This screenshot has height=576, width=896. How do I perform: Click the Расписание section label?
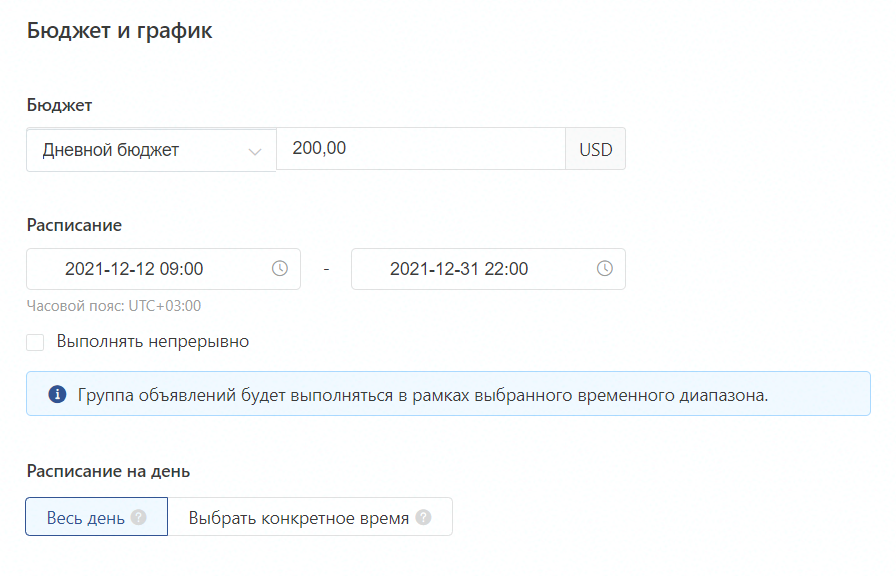tap(74, 225)
